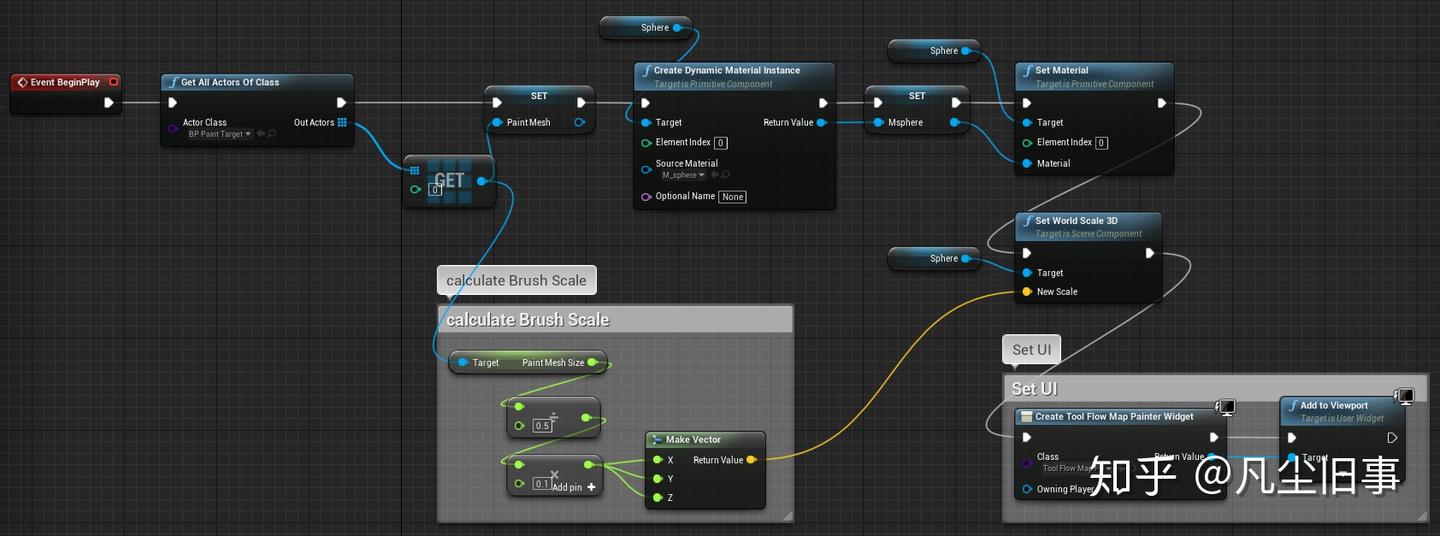
Task: Click the Paint Mesh Size green output pin
Action: pos(593,363)
